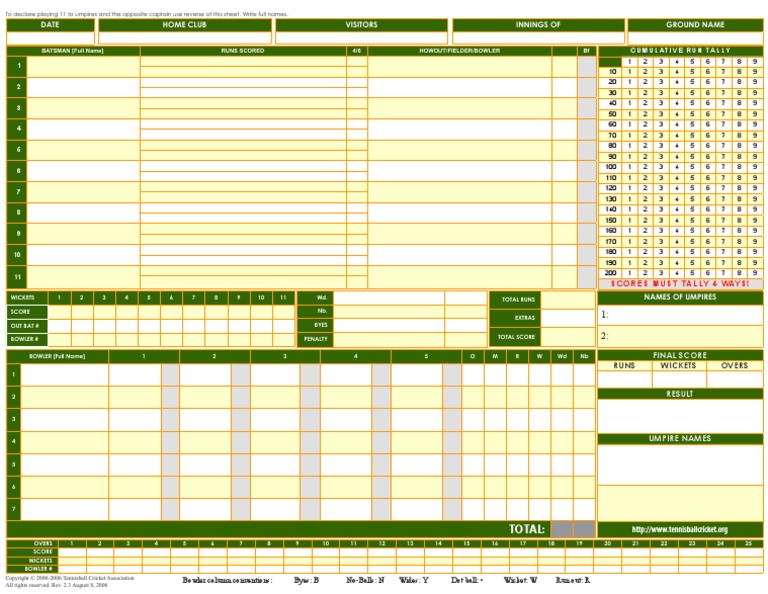Viewport: 768px width, 594px height.
Task: Click umpire 1 name field
Action: [680, 315]
